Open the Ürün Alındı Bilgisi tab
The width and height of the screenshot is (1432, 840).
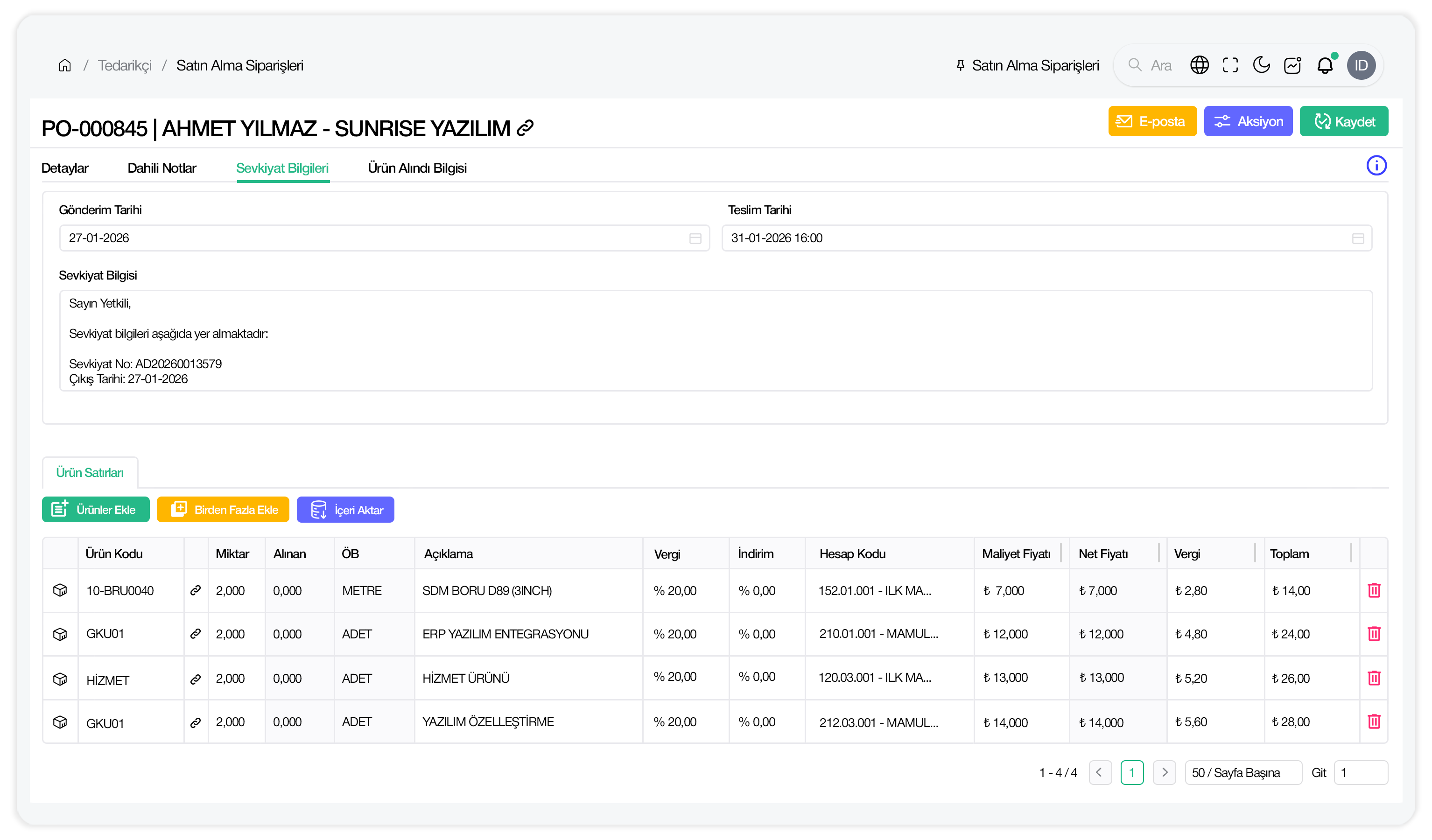tap(416, 168)
